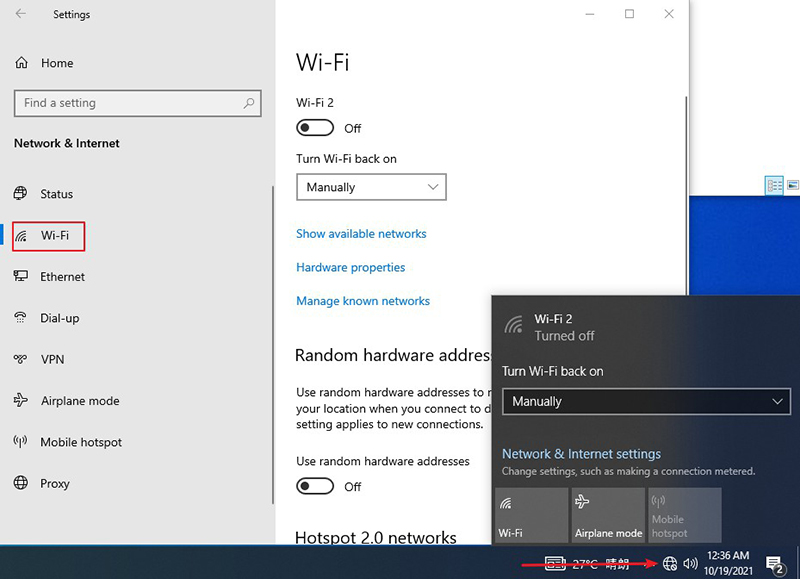800x579 pixels.
Task: Select Airplane mode in the Settings sidebar
Action: pos(67,400)
